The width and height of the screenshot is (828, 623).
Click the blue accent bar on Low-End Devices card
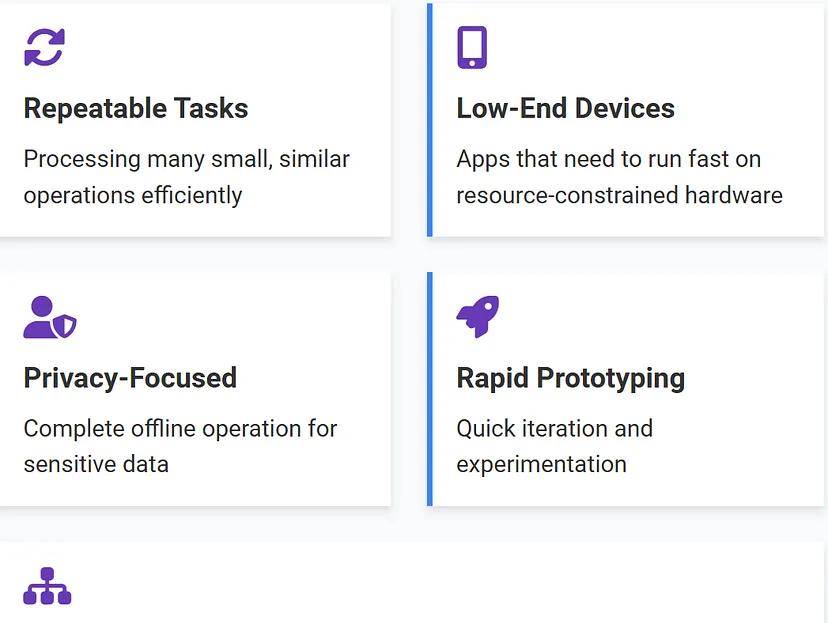[430, 120]
